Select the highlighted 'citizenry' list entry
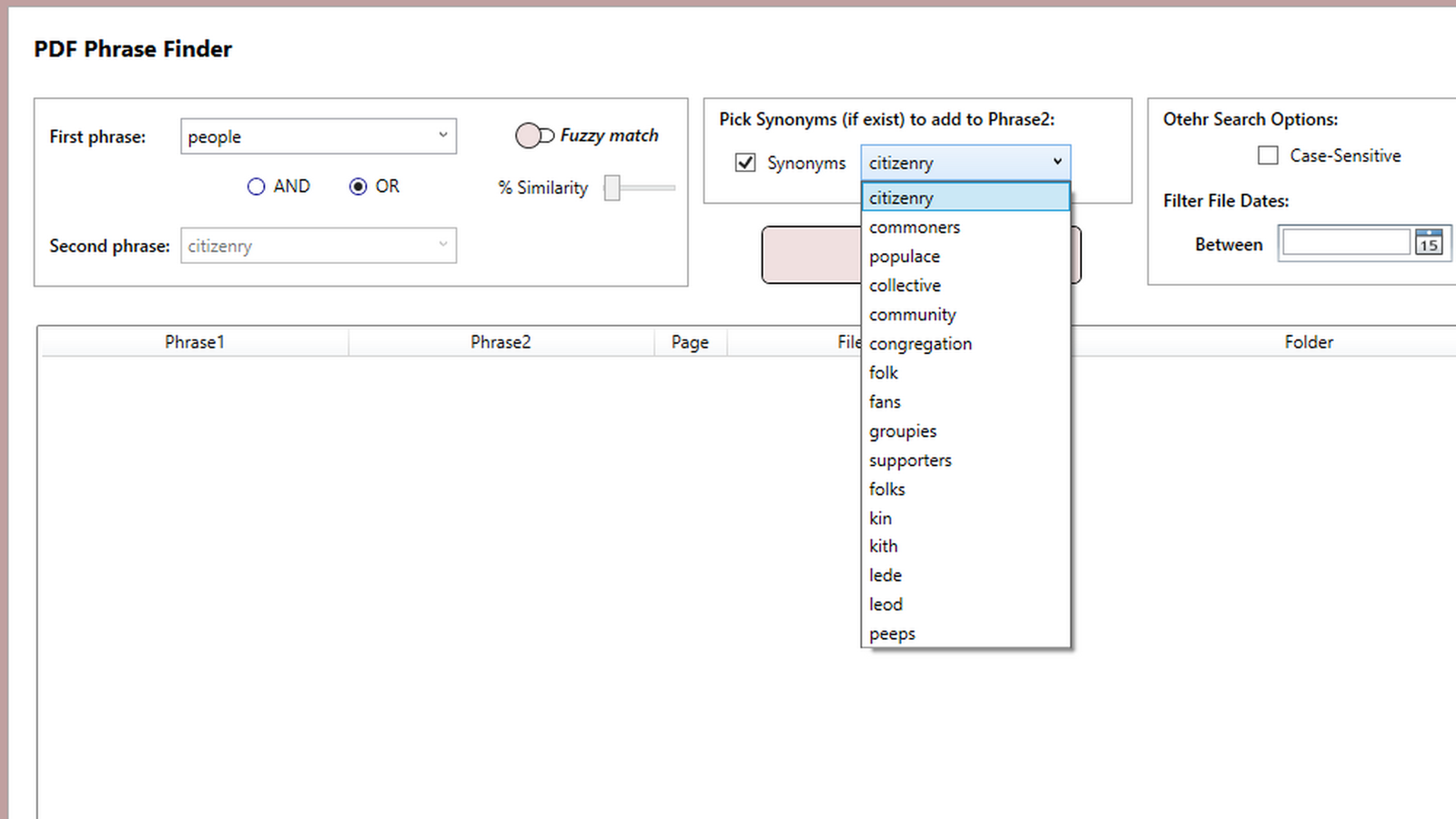 point(900,197)
